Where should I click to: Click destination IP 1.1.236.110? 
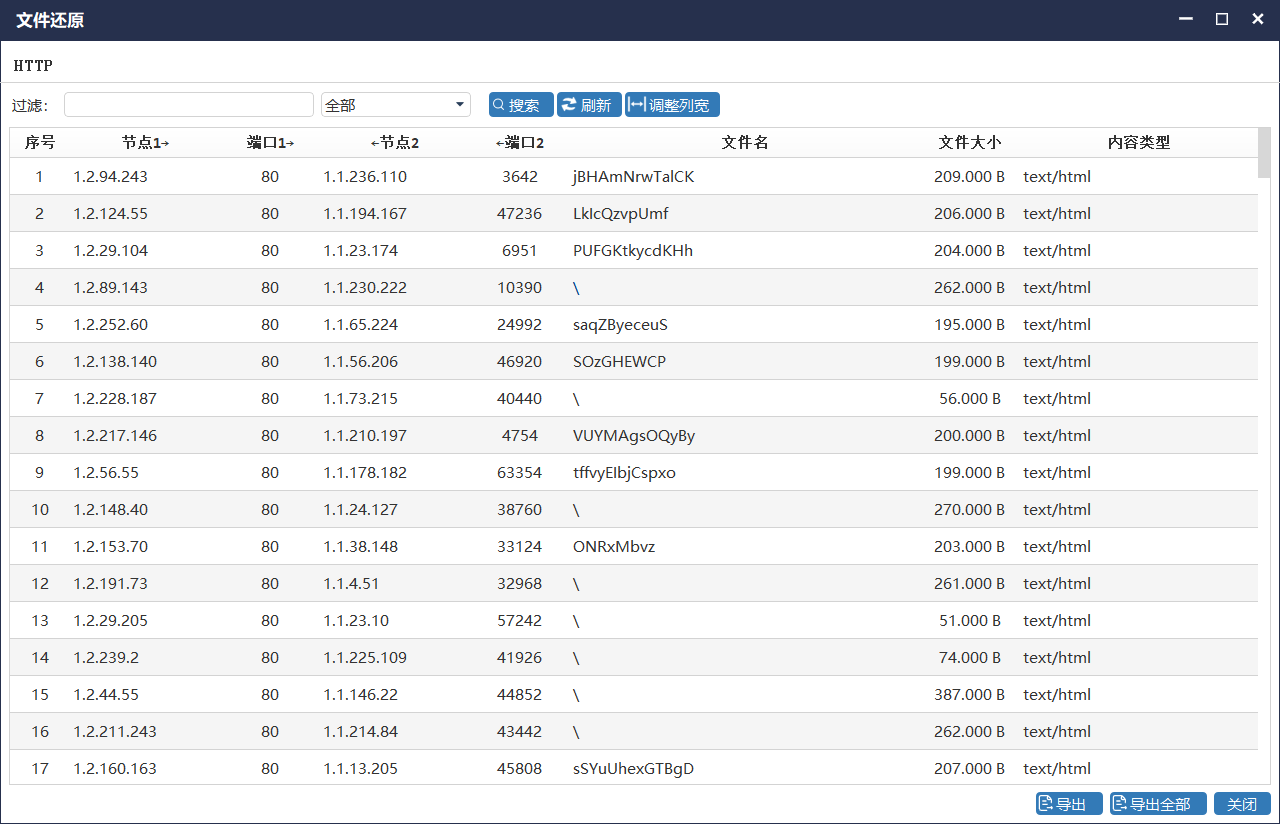[365, 177]
